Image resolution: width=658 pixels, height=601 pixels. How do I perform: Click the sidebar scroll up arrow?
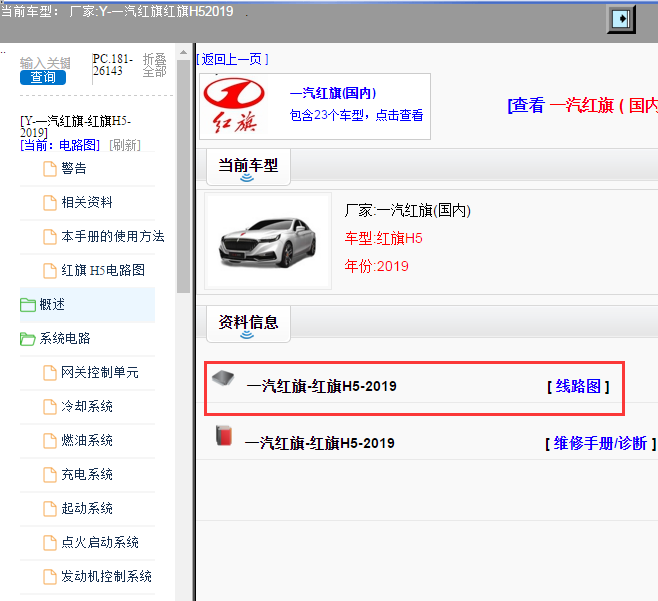[x=183, y=52]
